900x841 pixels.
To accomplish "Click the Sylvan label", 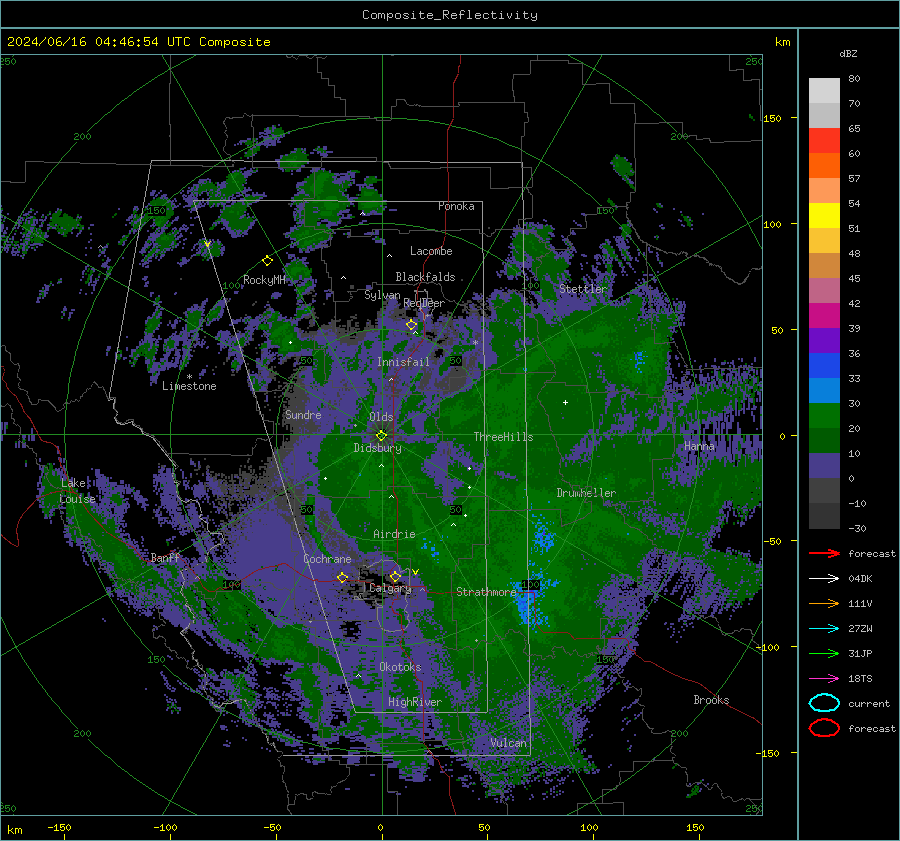I will (382, 295).
